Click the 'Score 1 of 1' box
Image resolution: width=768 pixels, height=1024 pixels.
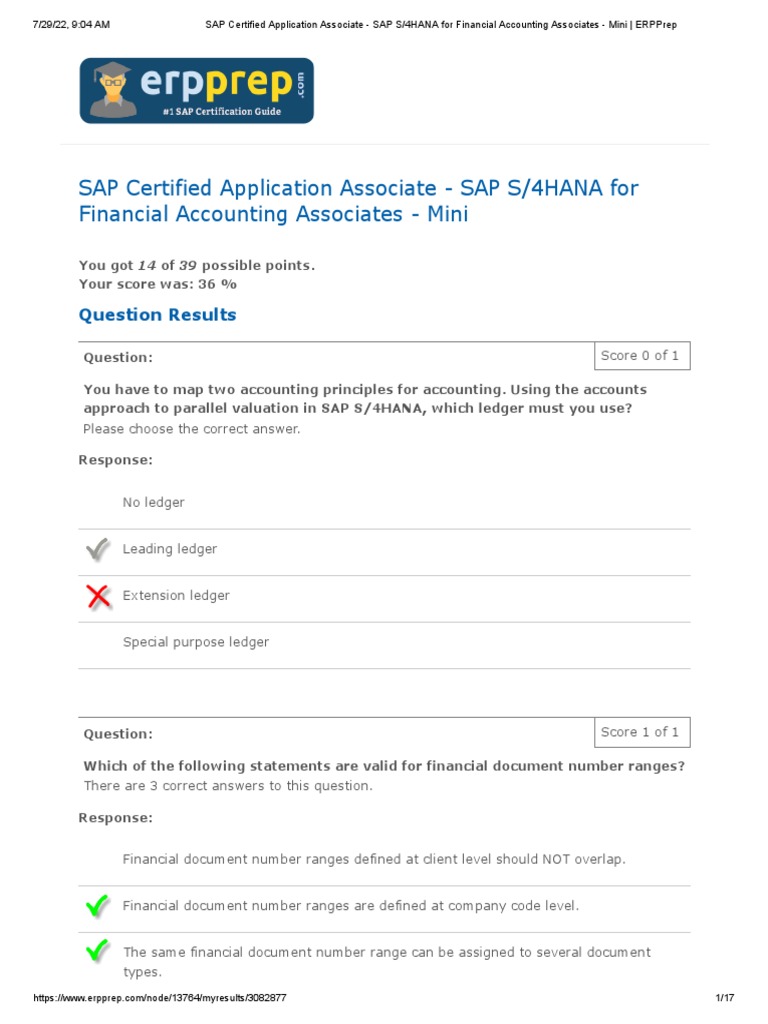640,732
